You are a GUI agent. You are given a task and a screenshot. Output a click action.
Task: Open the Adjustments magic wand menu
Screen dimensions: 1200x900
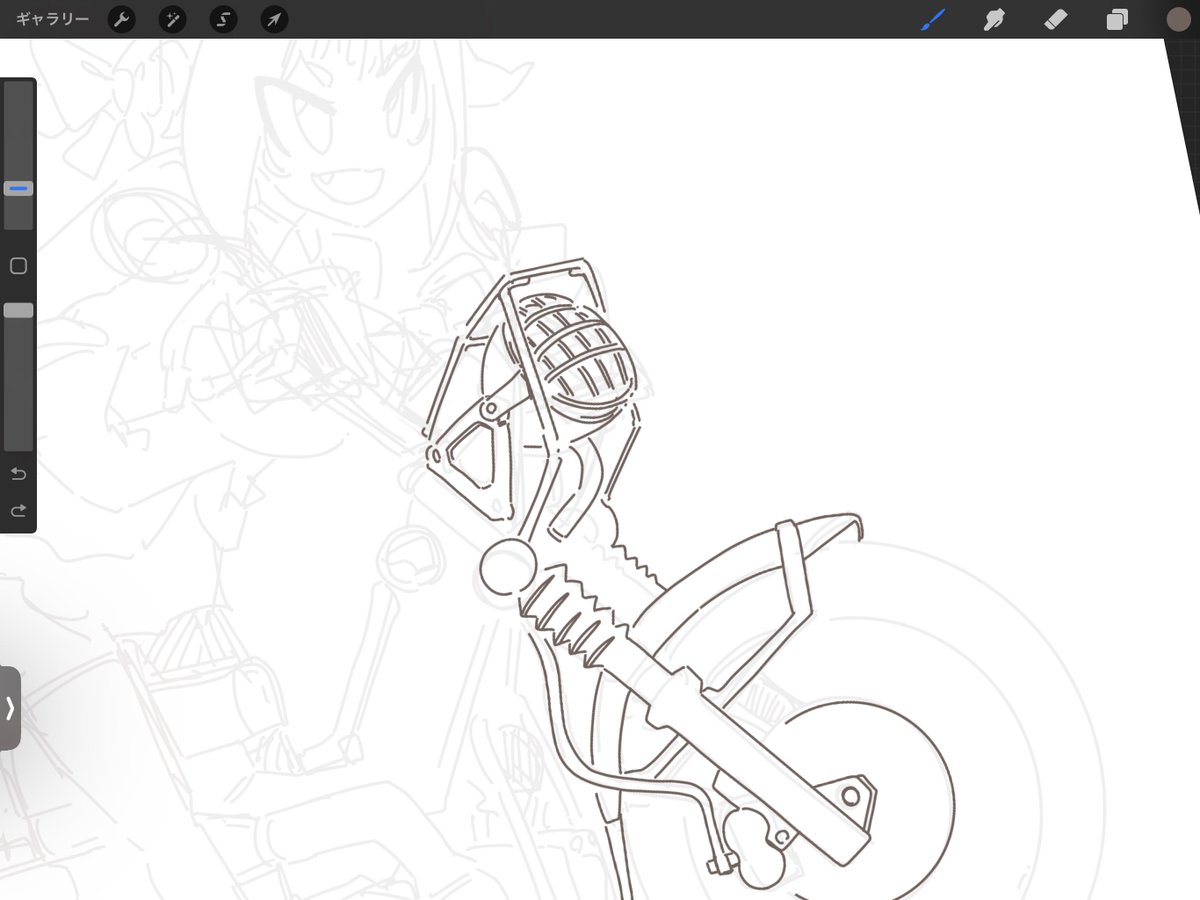coord(173,19)
